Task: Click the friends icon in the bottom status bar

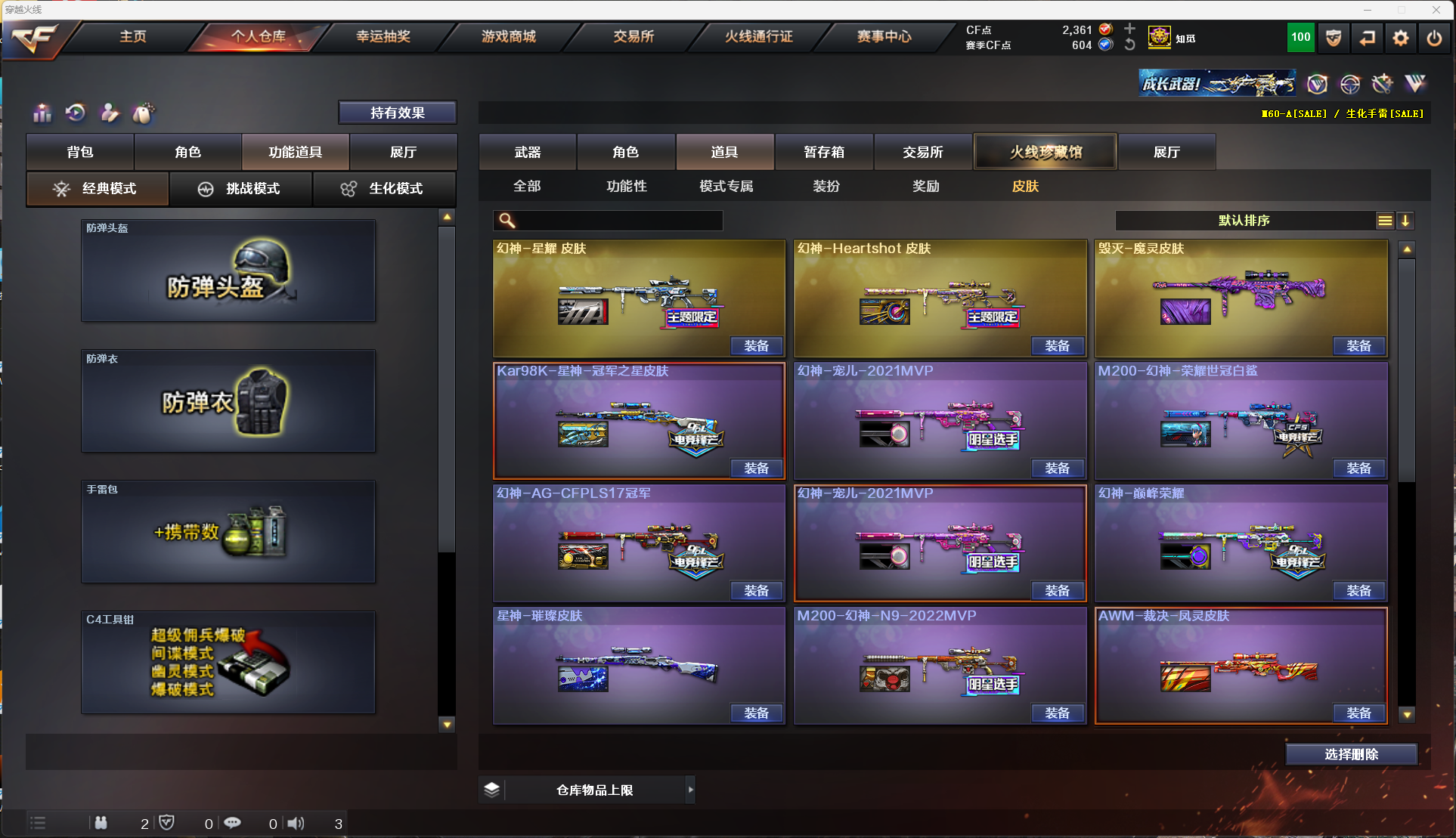Action: pyautogui.click(x=101, y=823)
